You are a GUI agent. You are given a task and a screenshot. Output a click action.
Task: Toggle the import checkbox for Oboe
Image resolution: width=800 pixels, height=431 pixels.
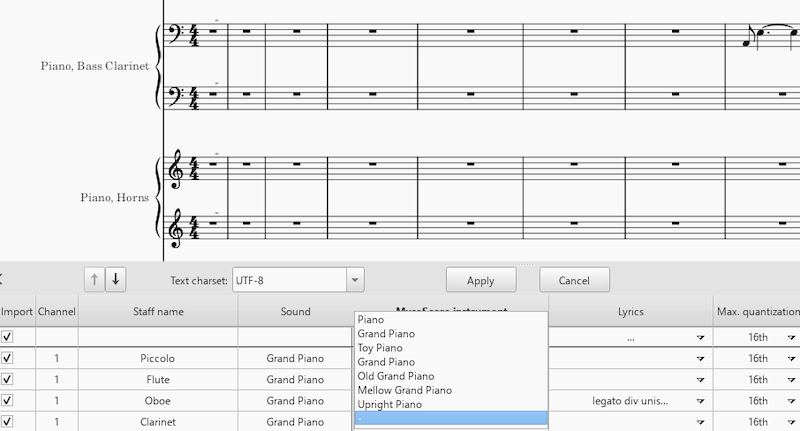8,402
